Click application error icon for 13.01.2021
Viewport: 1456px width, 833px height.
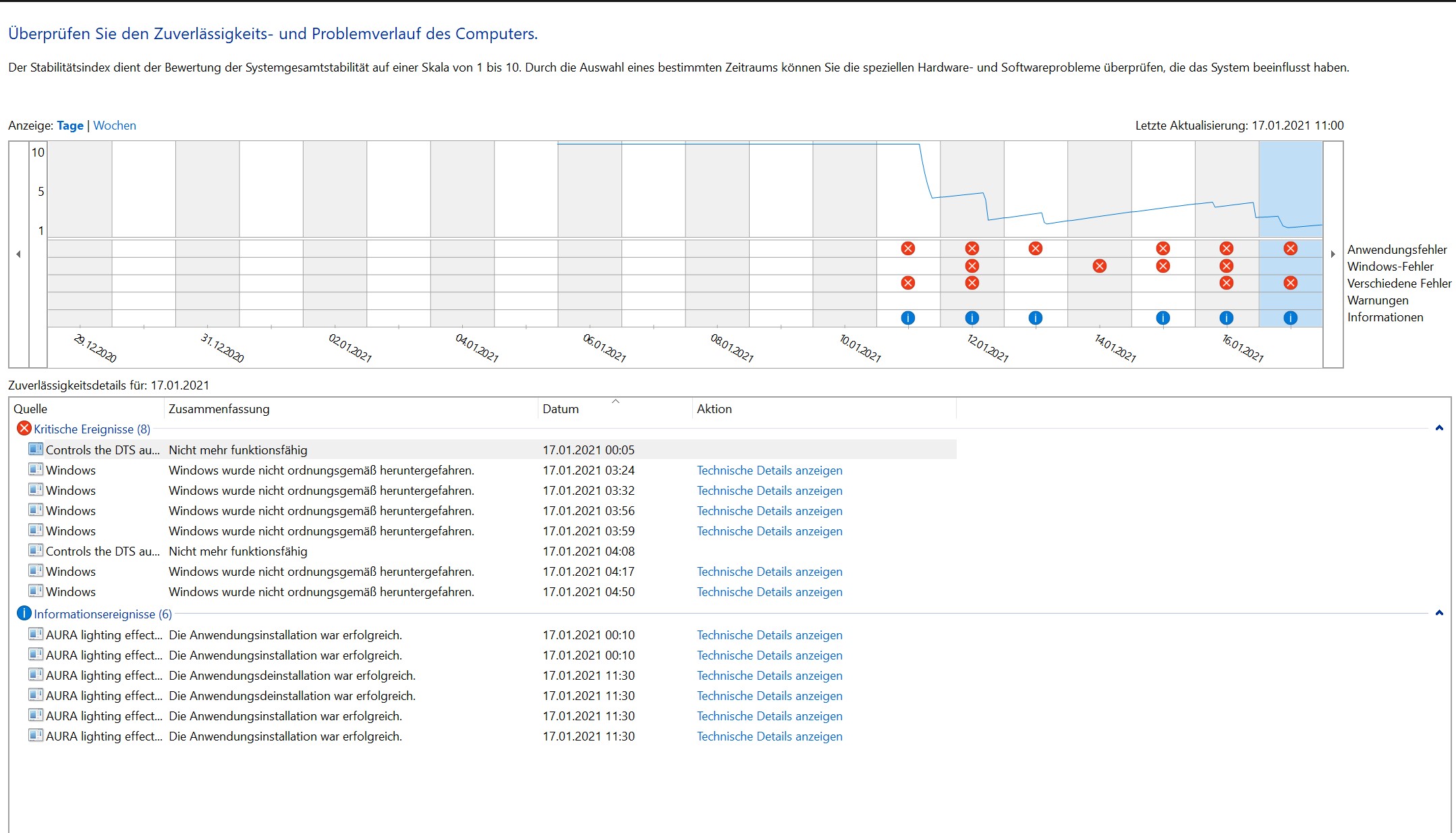[x=1035, y=248]
